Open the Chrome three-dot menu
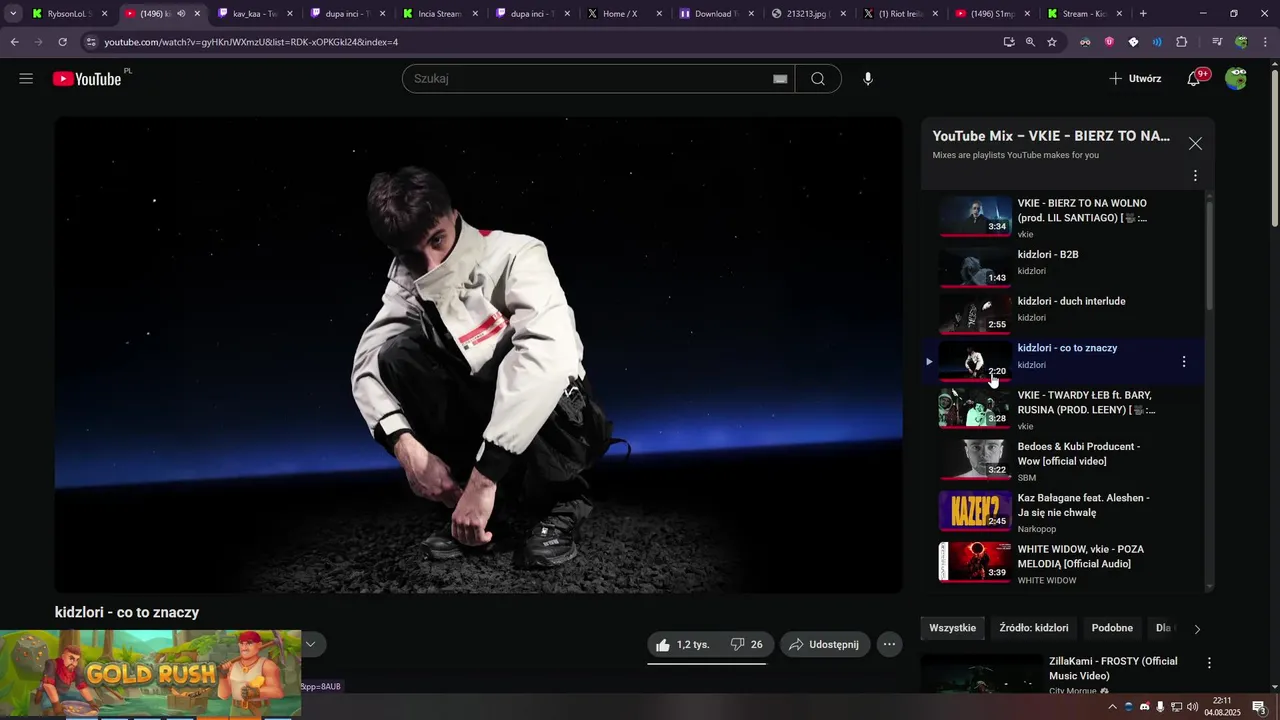This screenshot has height=720, width=1280. pos(1265,42)
